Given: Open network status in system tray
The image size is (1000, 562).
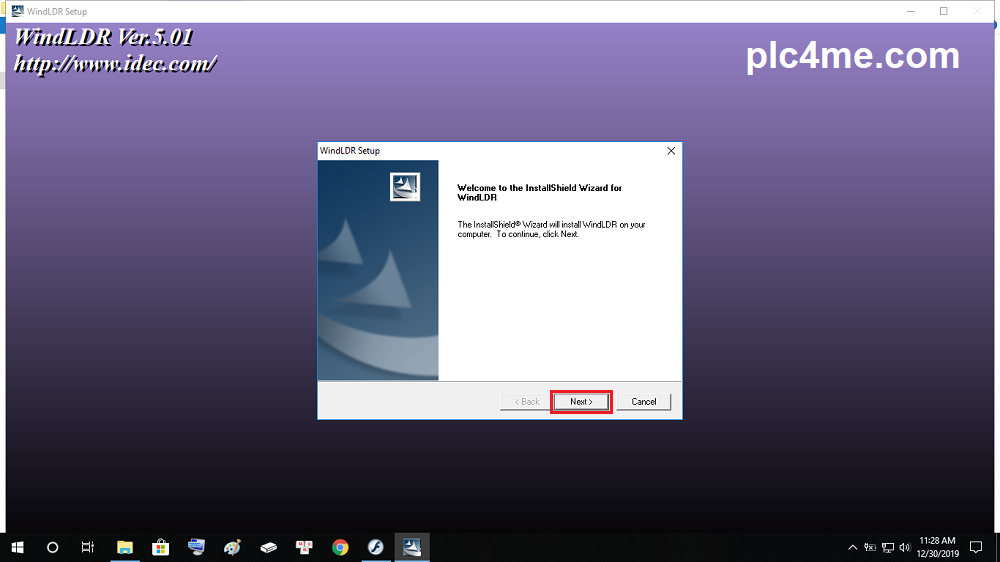Looking at the screenshot, I should (888, 547).
